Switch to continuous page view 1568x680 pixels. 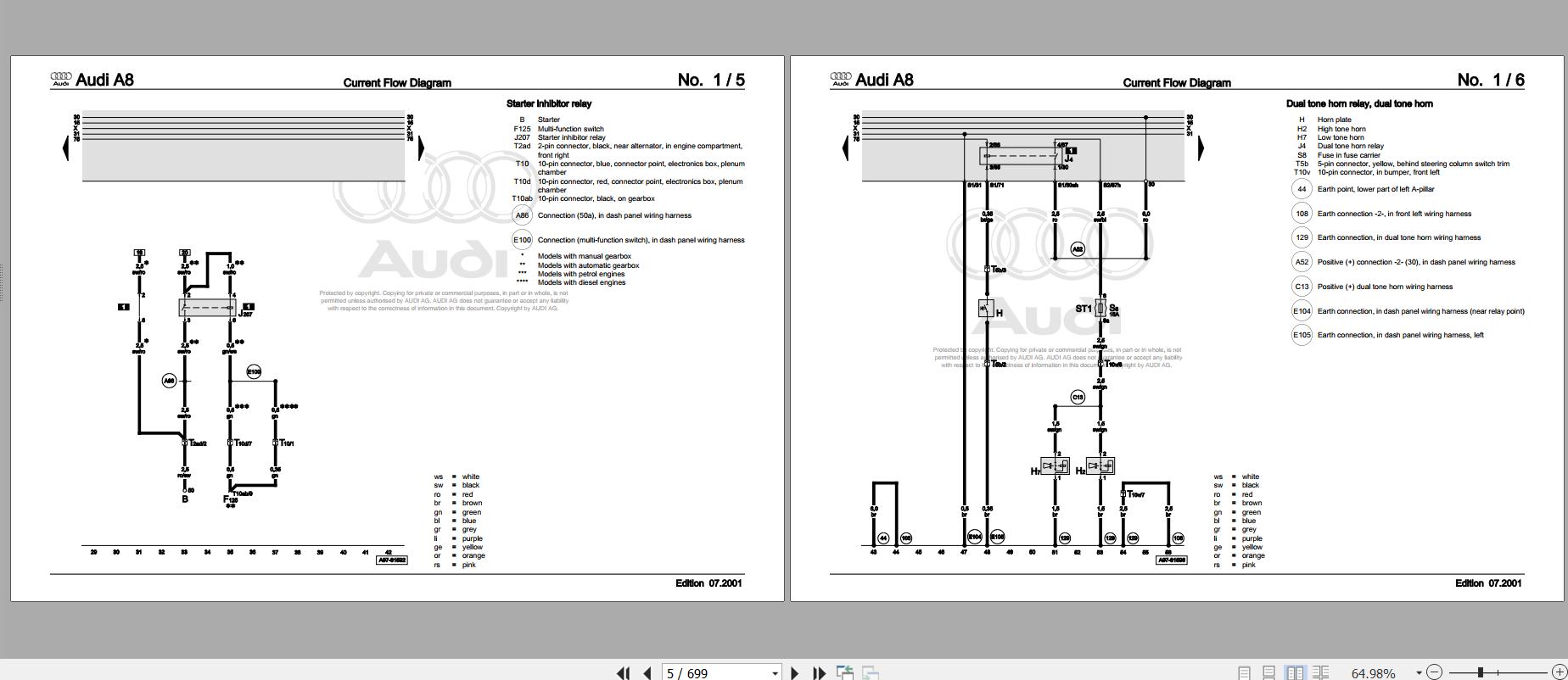click(x=1268, y=672)
